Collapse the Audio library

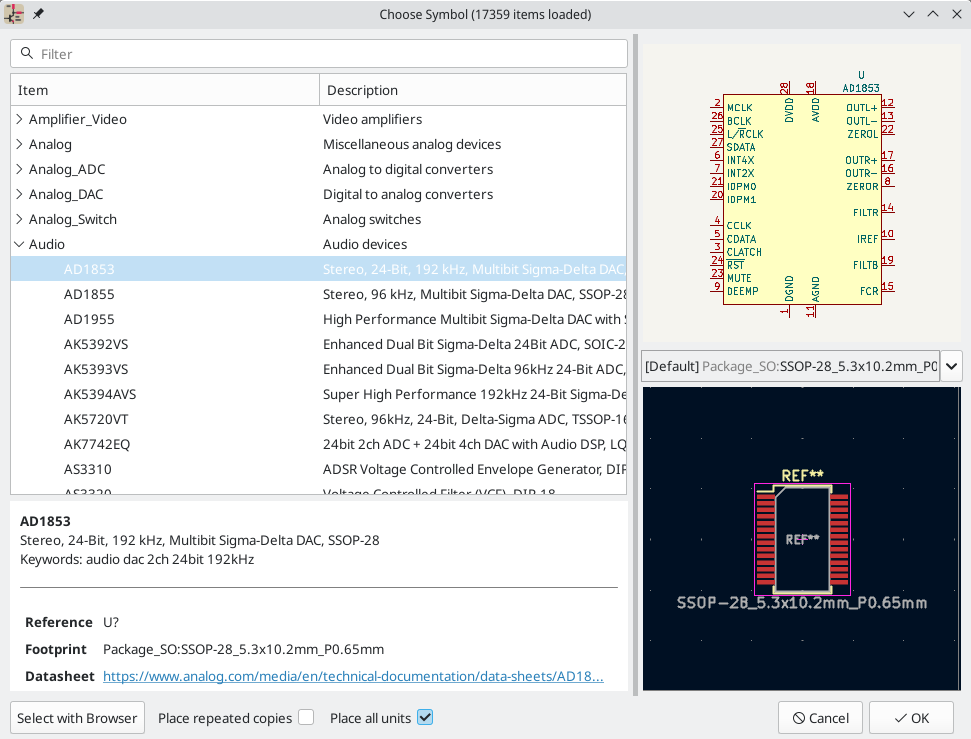tap(20, 244)
